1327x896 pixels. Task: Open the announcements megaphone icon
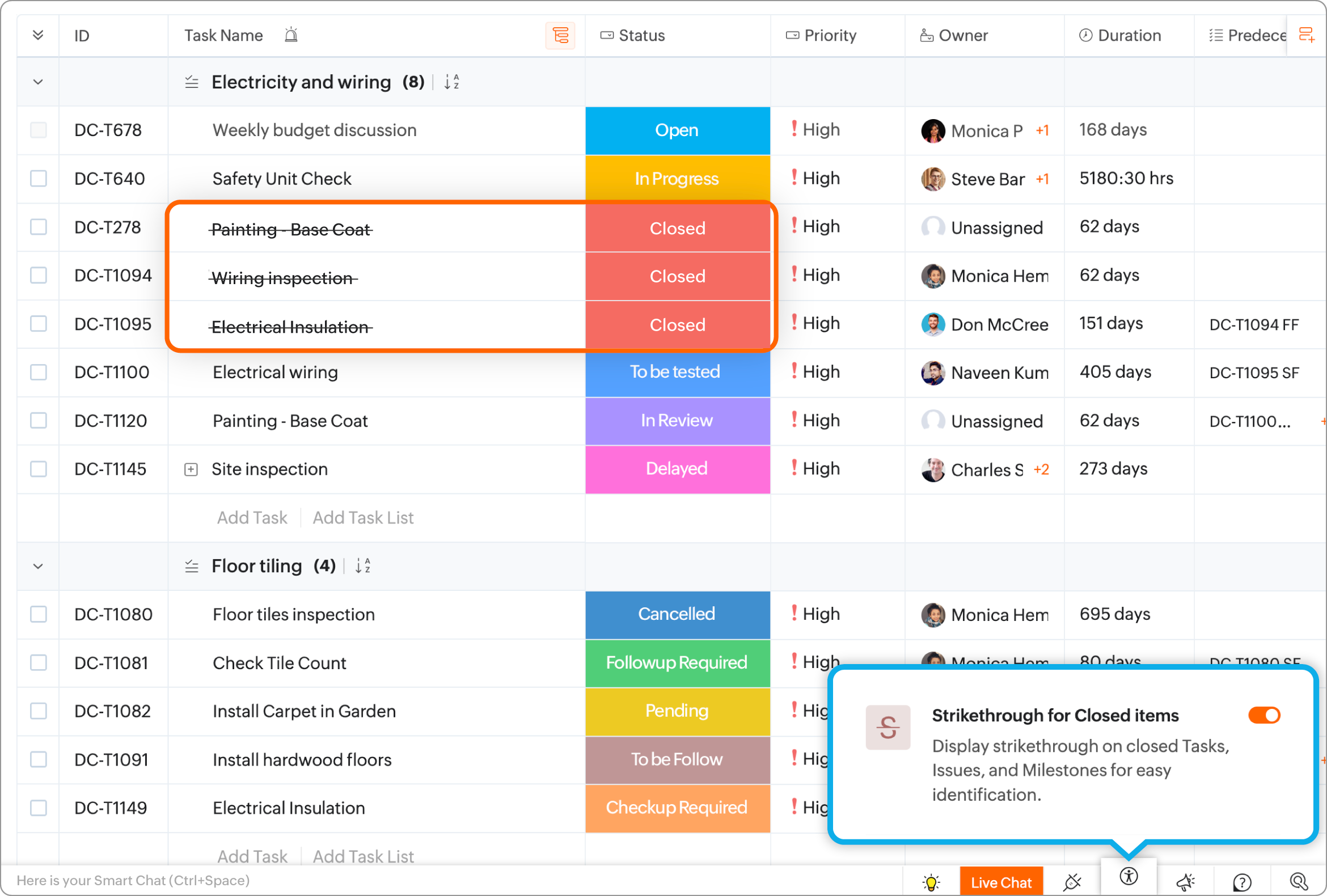coord(1185,882)
